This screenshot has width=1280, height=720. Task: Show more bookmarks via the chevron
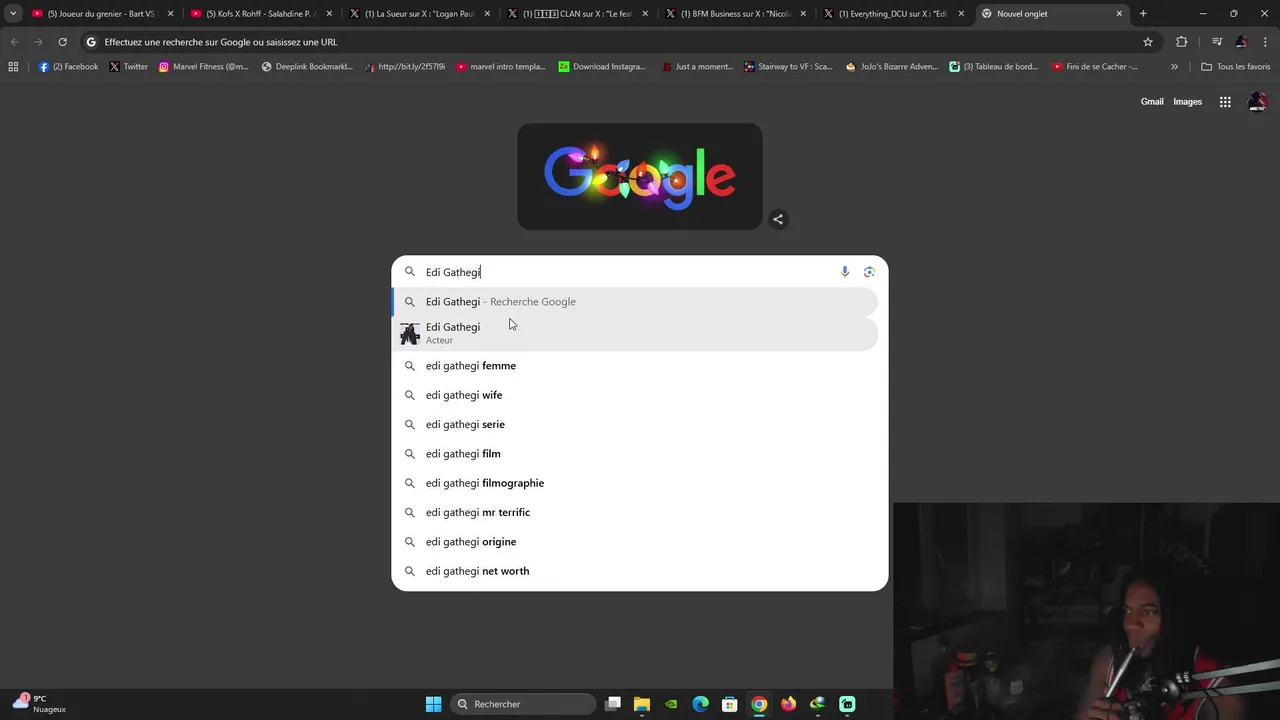pyautogui.click(x=1174, y=66)
